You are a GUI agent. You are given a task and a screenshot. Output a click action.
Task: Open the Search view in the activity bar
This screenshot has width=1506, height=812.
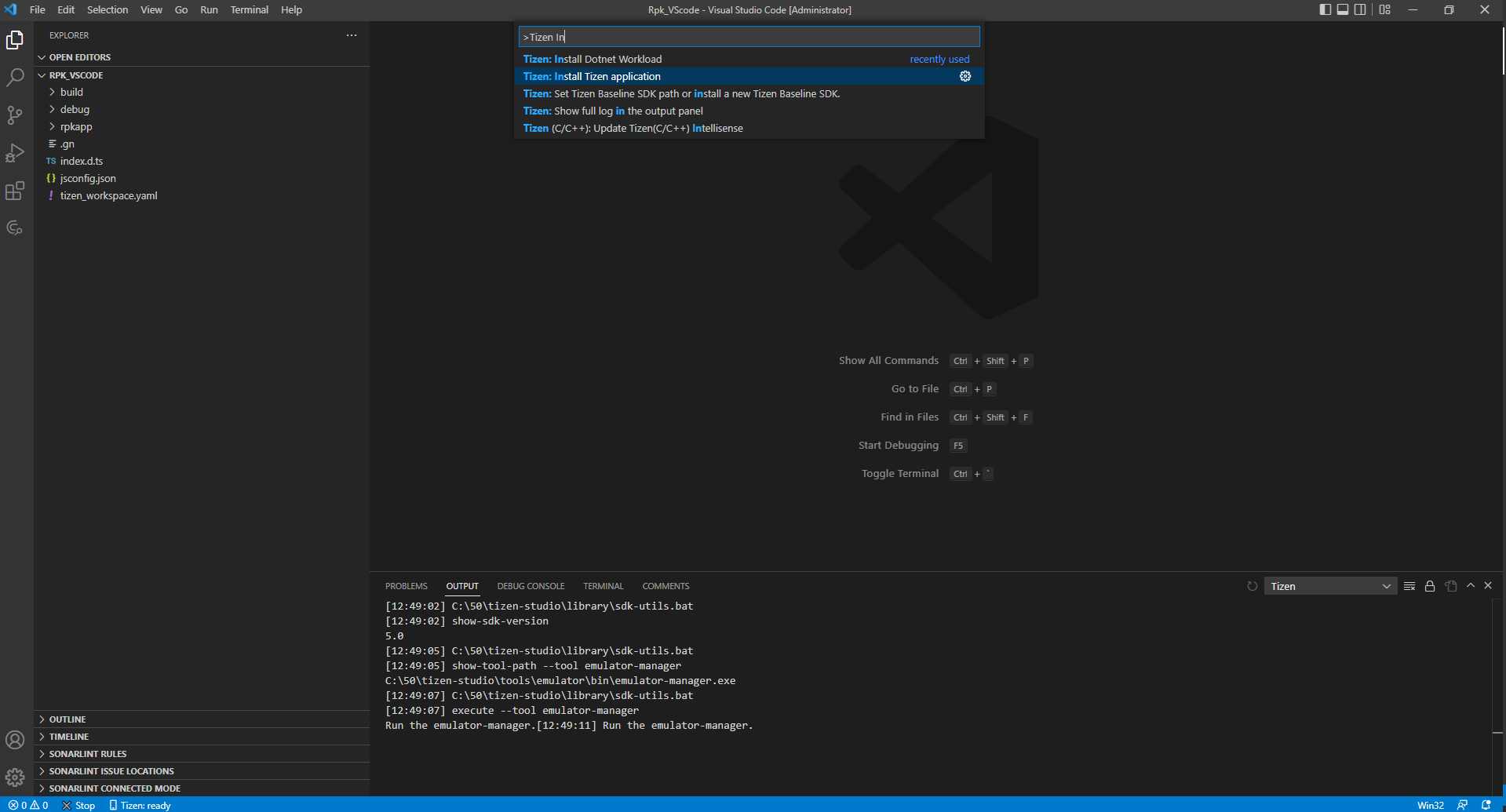(15, 78)
